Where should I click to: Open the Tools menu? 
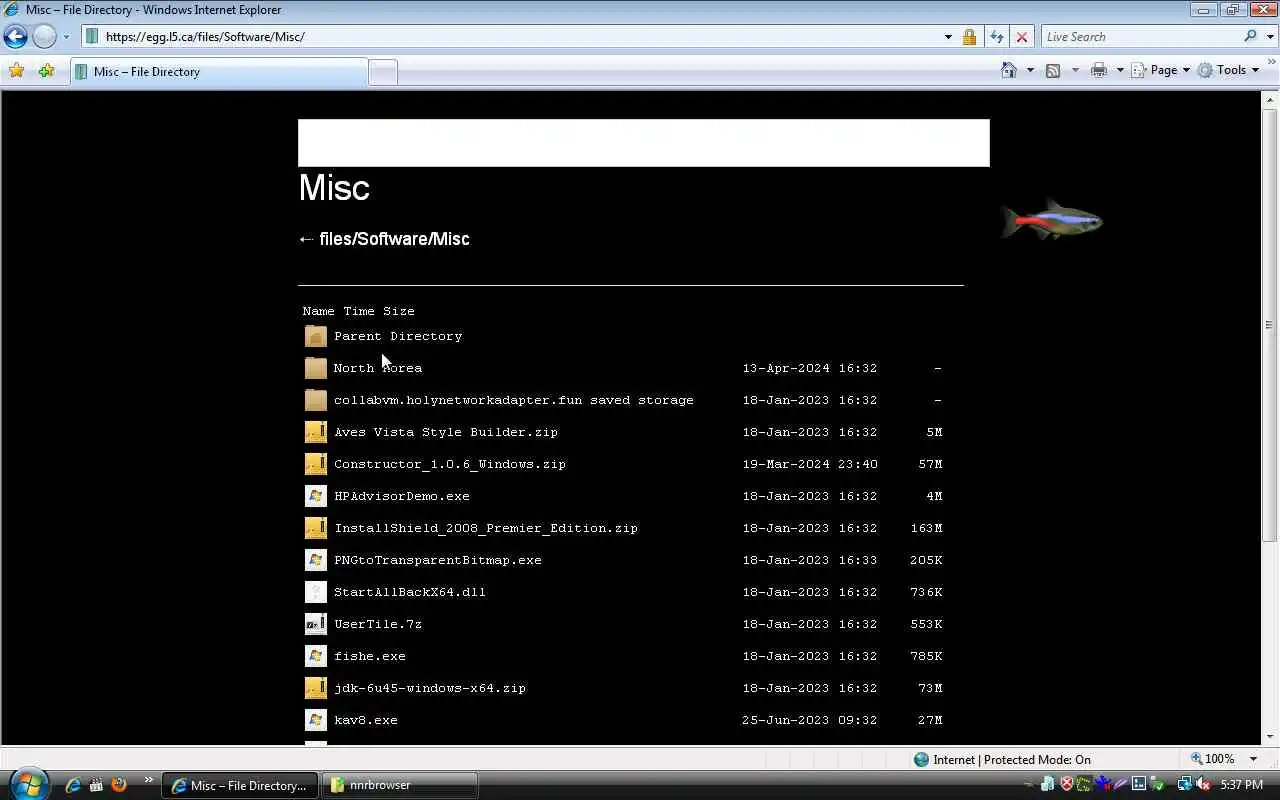[1229, 70]
